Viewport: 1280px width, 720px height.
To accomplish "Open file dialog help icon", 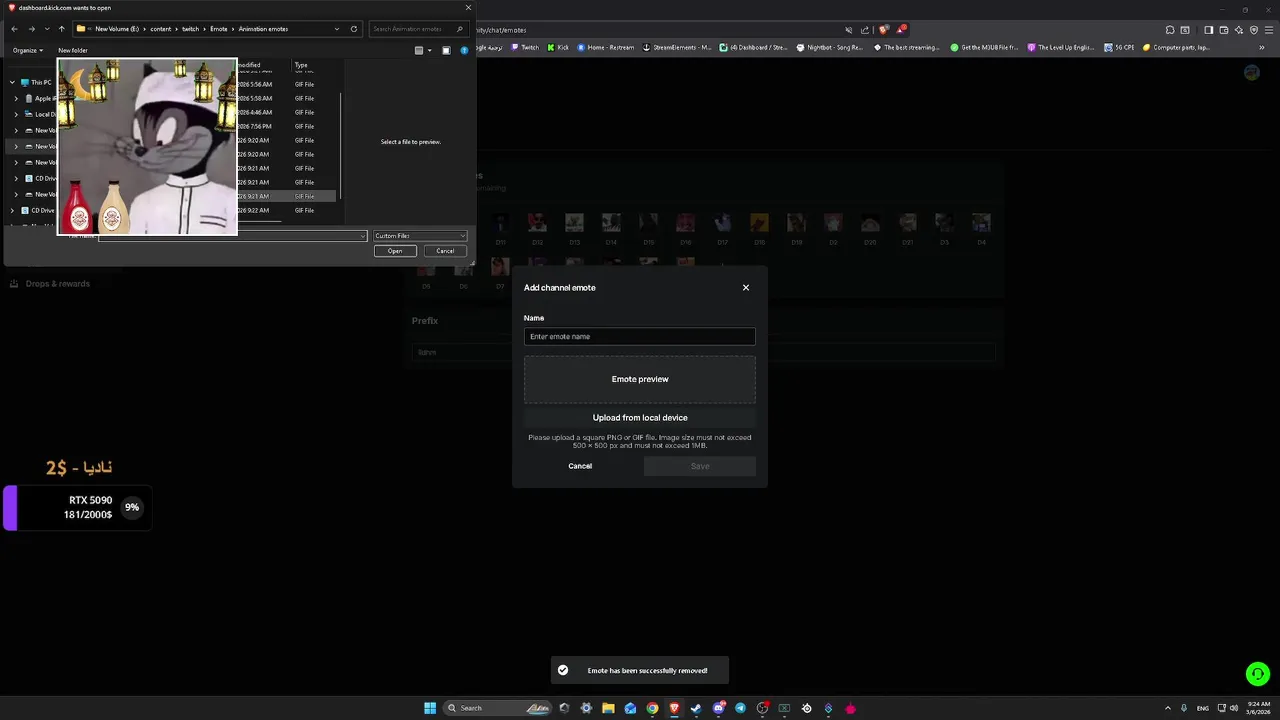I will pyautogui.click(x=464, y=50).
